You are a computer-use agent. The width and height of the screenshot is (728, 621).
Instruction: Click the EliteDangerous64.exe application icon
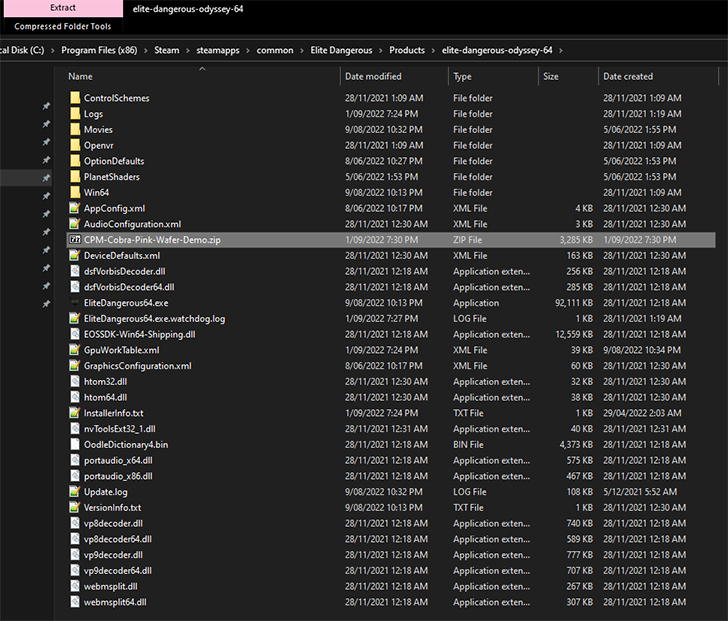coord(75,303)
